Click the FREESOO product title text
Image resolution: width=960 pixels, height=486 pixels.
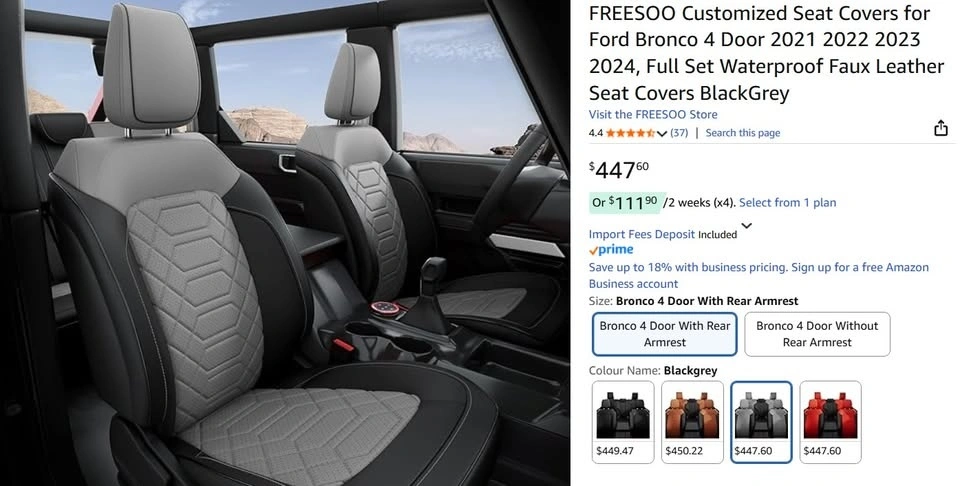[767, 53]
